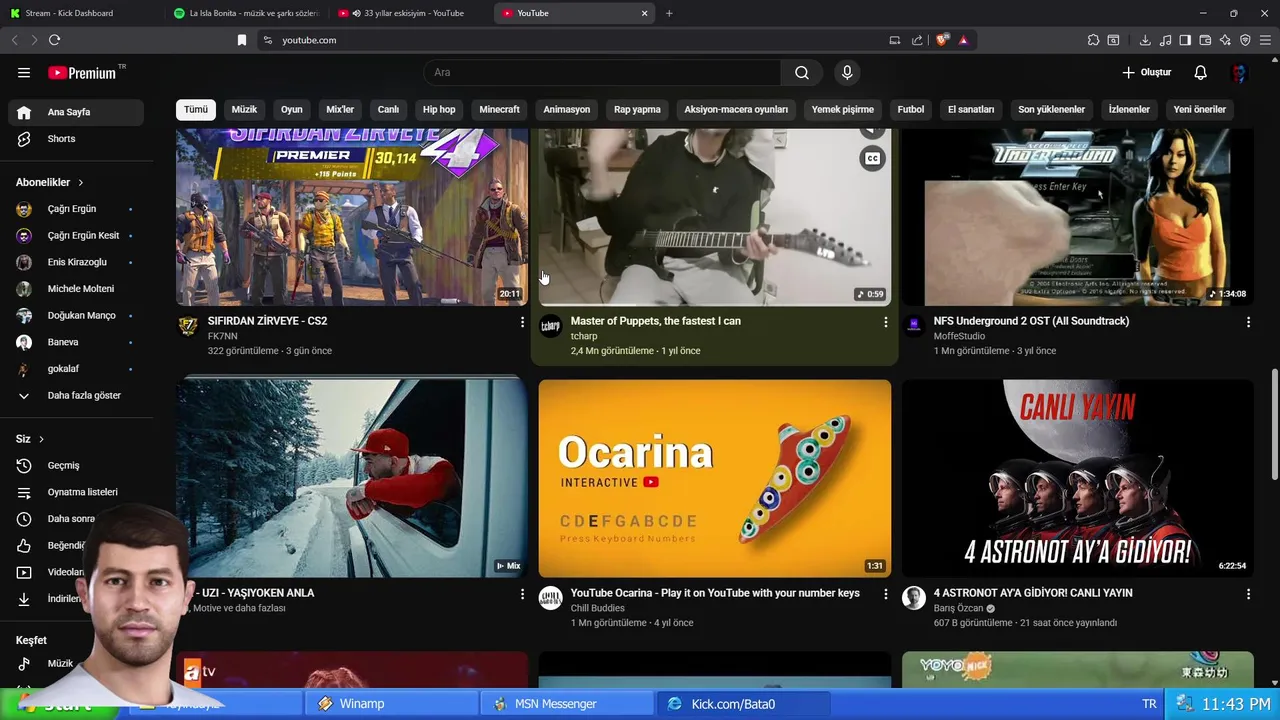Expand the Siz section
1280x720 pixels.
coord(30,439)
